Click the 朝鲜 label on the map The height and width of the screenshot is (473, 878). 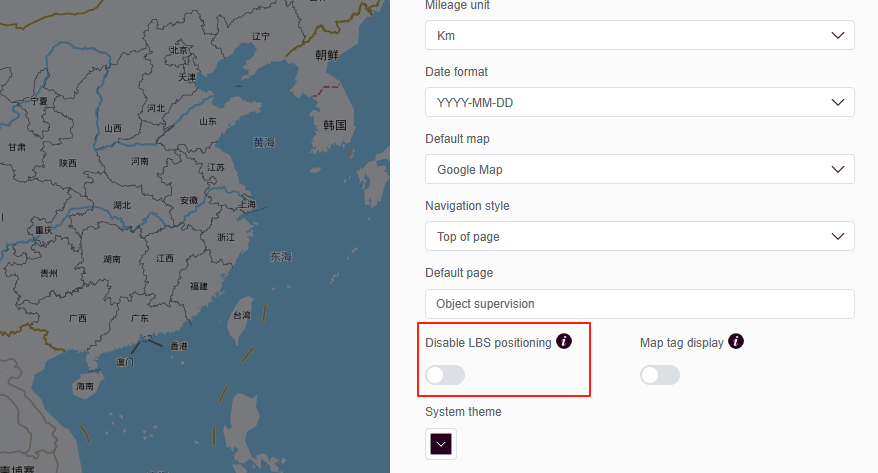pos(327,55)
